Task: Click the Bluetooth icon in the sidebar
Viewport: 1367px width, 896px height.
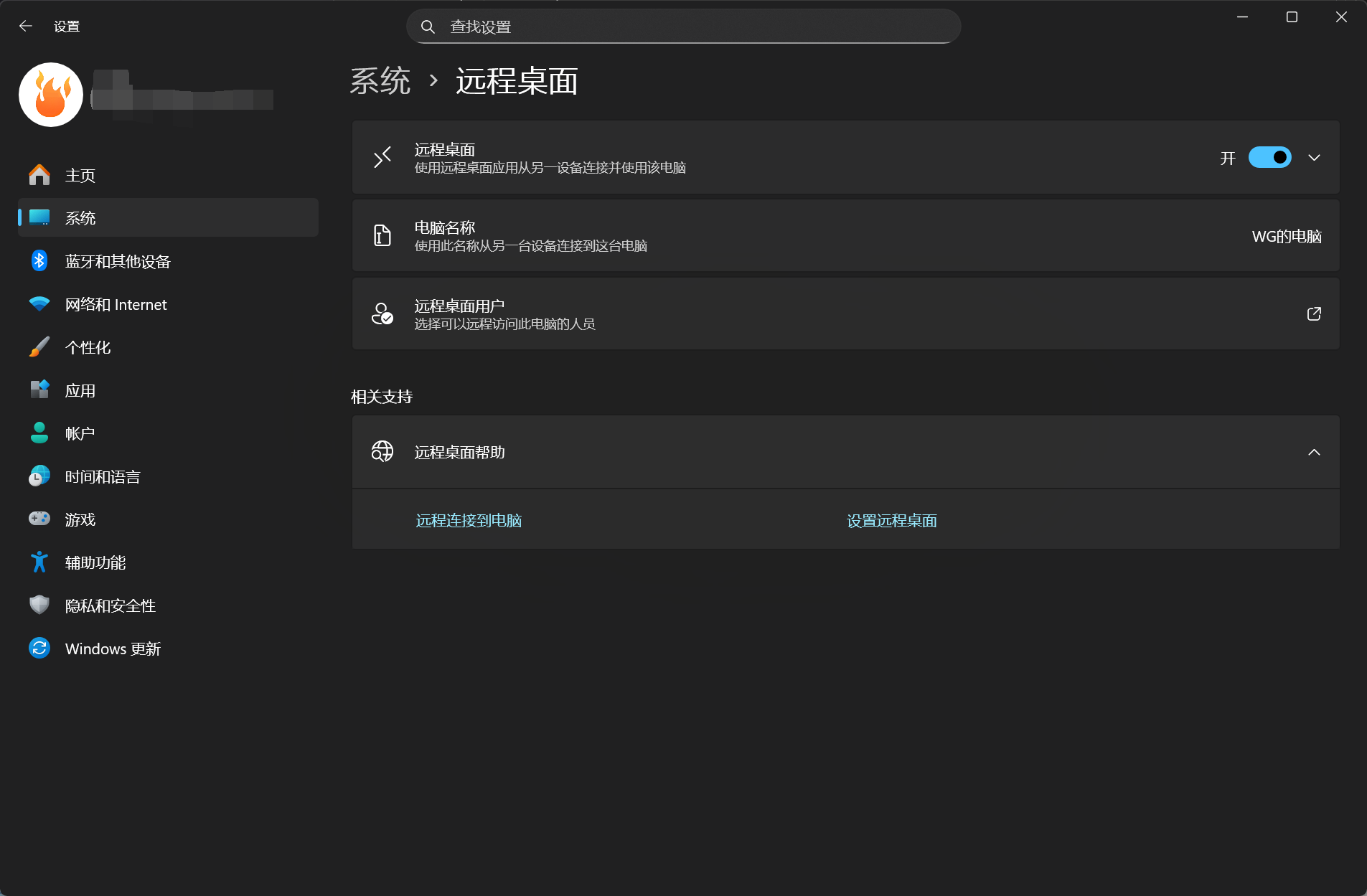Action: coord(39,261)
